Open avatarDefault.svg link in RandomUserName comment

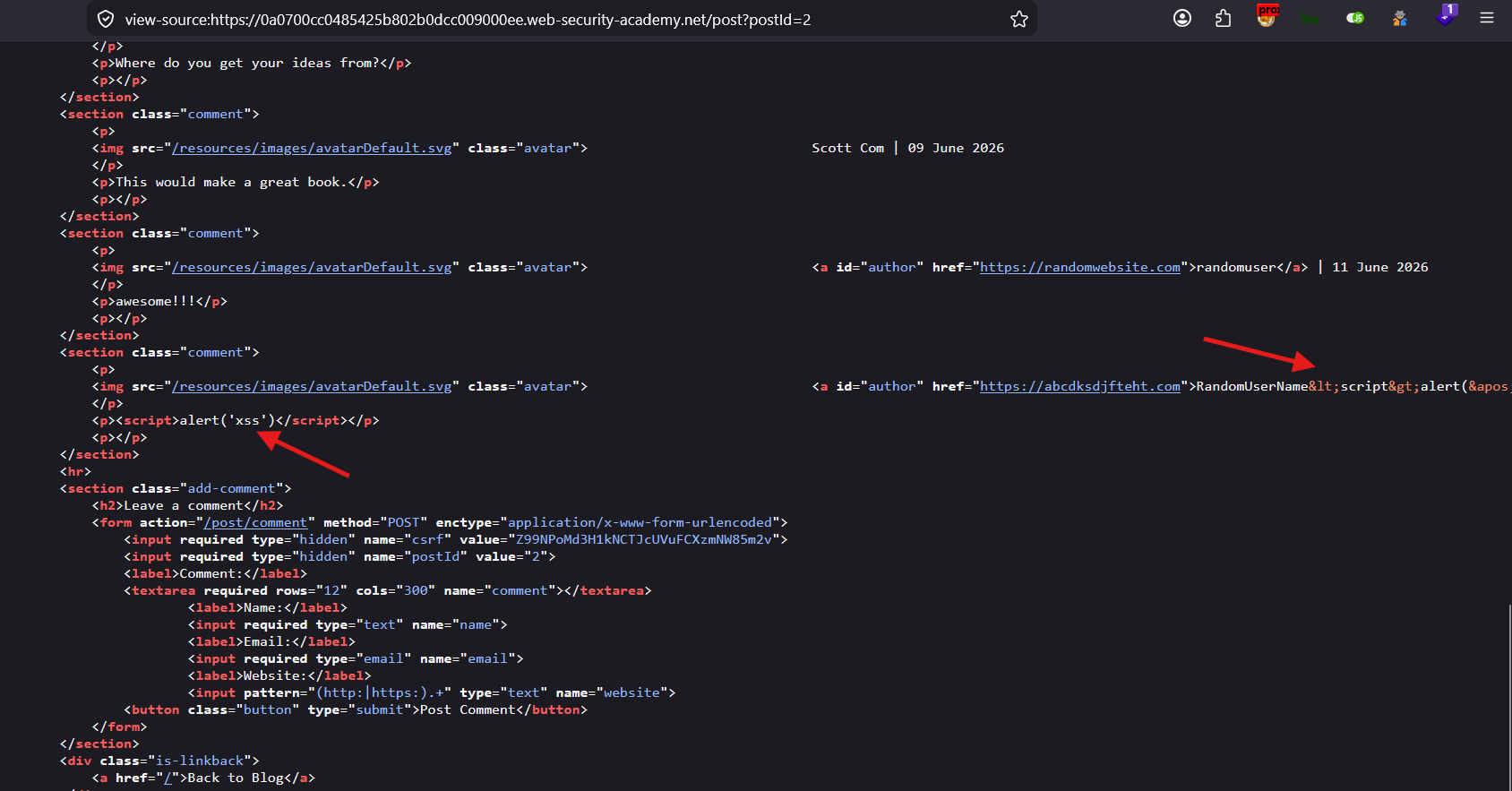click(312, 386)
